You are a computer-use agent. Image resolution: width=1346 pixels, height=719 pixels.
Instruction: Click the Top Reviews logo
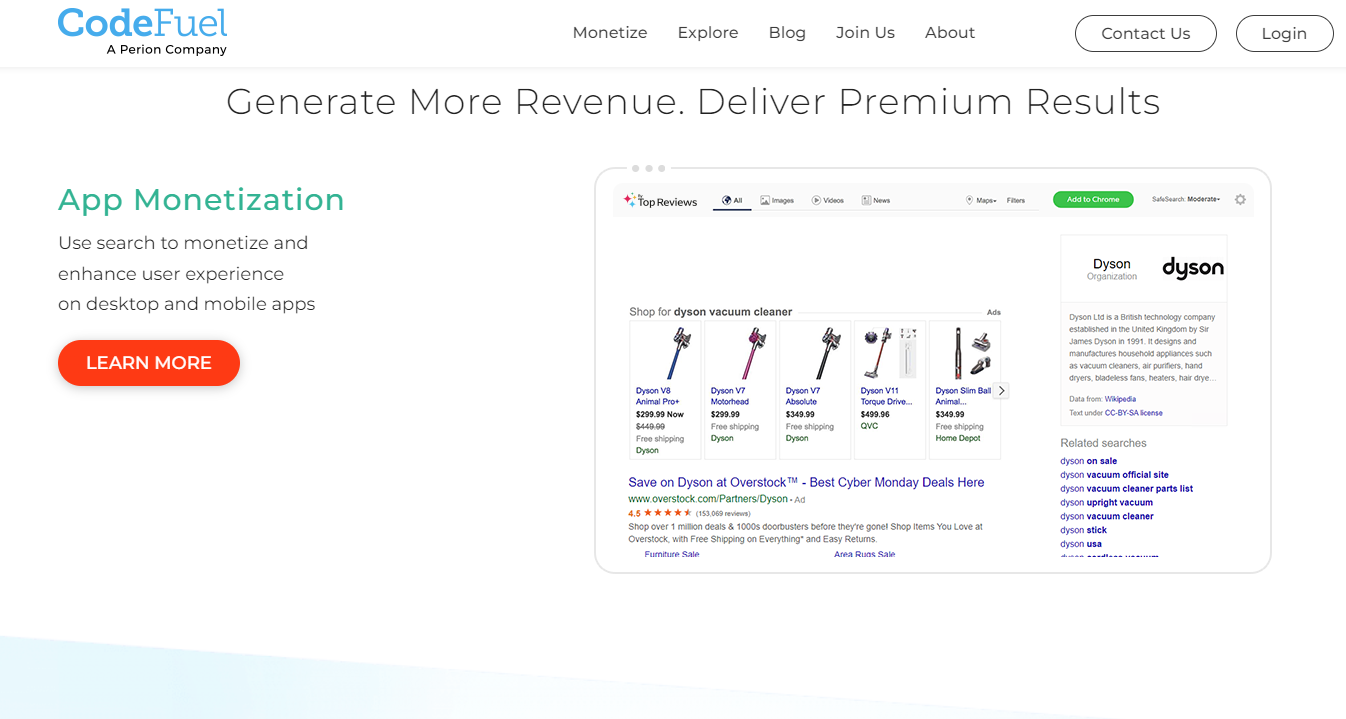click(660, 200)
